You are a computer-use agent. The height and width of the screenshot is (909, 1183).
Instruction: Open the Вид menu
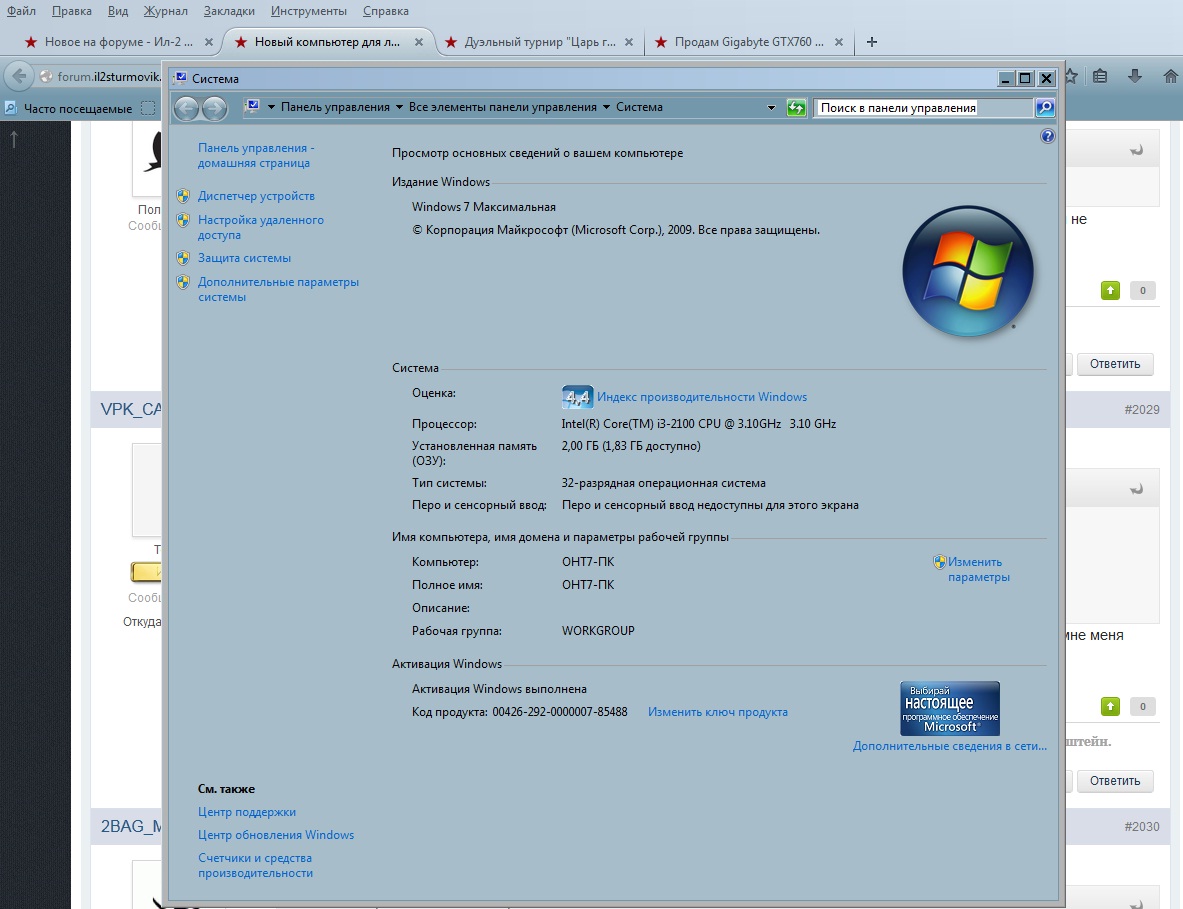click(118, 11)
